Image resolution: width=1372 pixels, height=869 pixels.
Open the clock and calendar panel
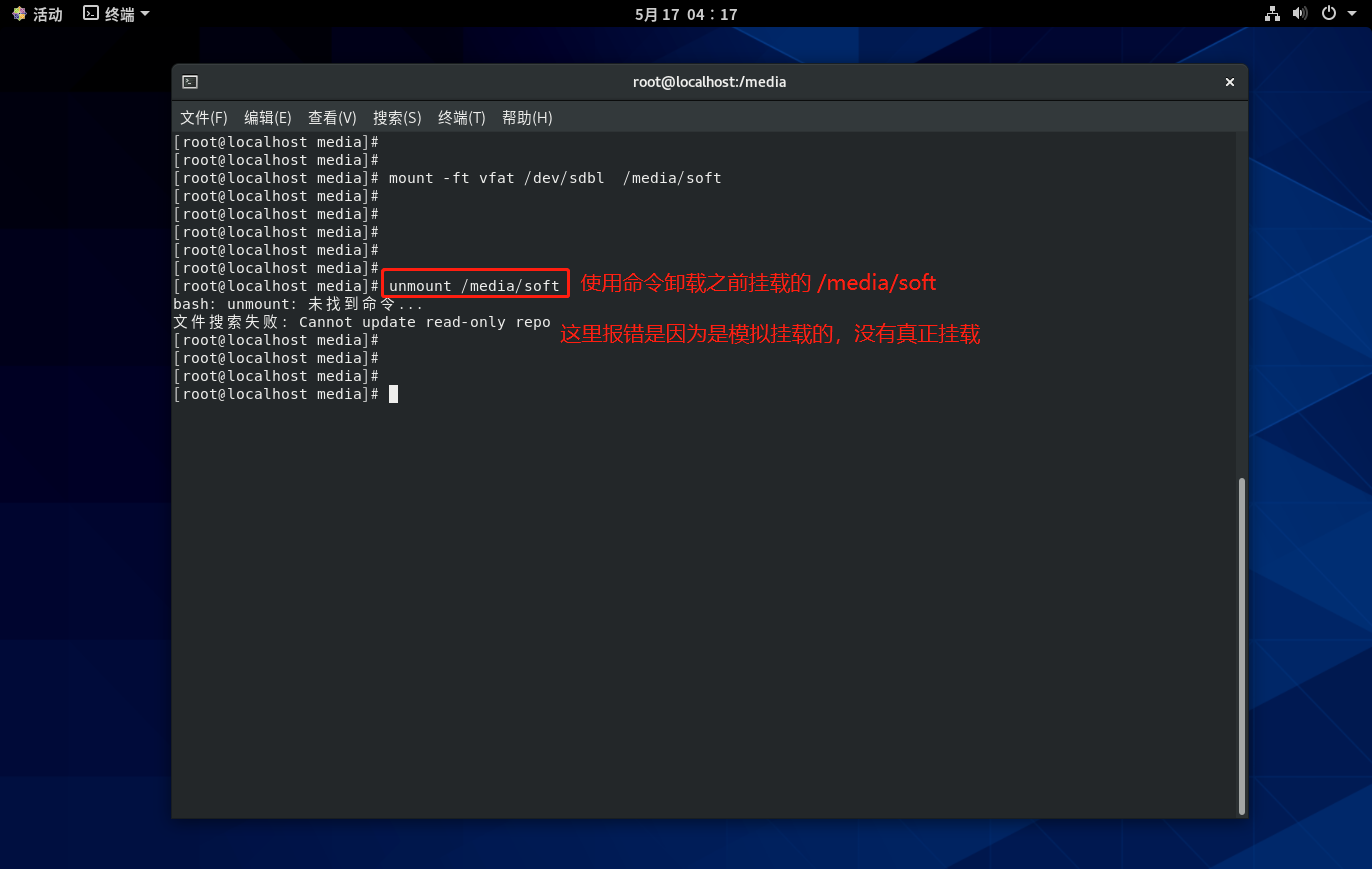click(686, 14)
